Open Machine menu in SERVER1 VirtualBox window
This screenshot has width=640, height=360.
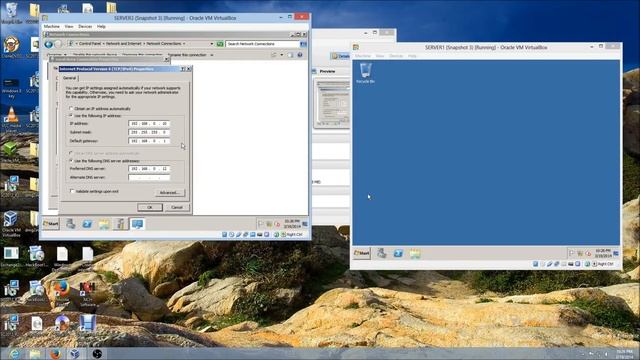[x=362, y=56]
